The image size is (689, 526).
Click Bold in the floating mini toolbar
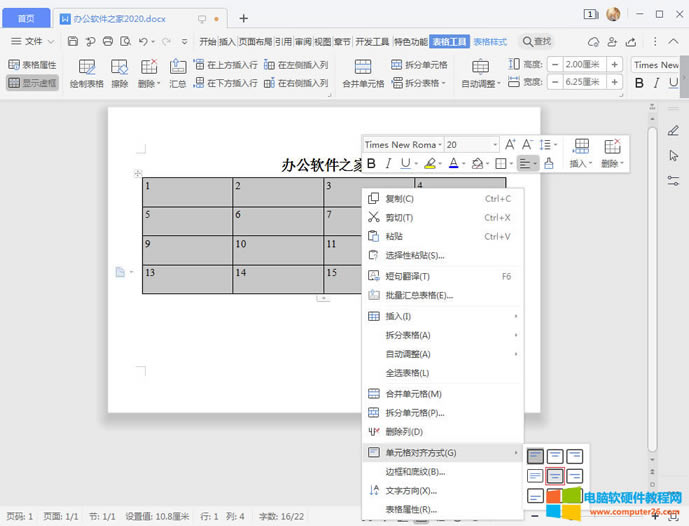point(372,164)
